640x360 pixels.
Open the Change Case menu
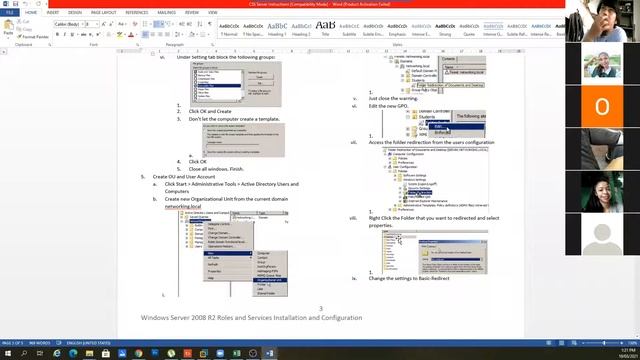pyautogui.click(x=122, y=24)
